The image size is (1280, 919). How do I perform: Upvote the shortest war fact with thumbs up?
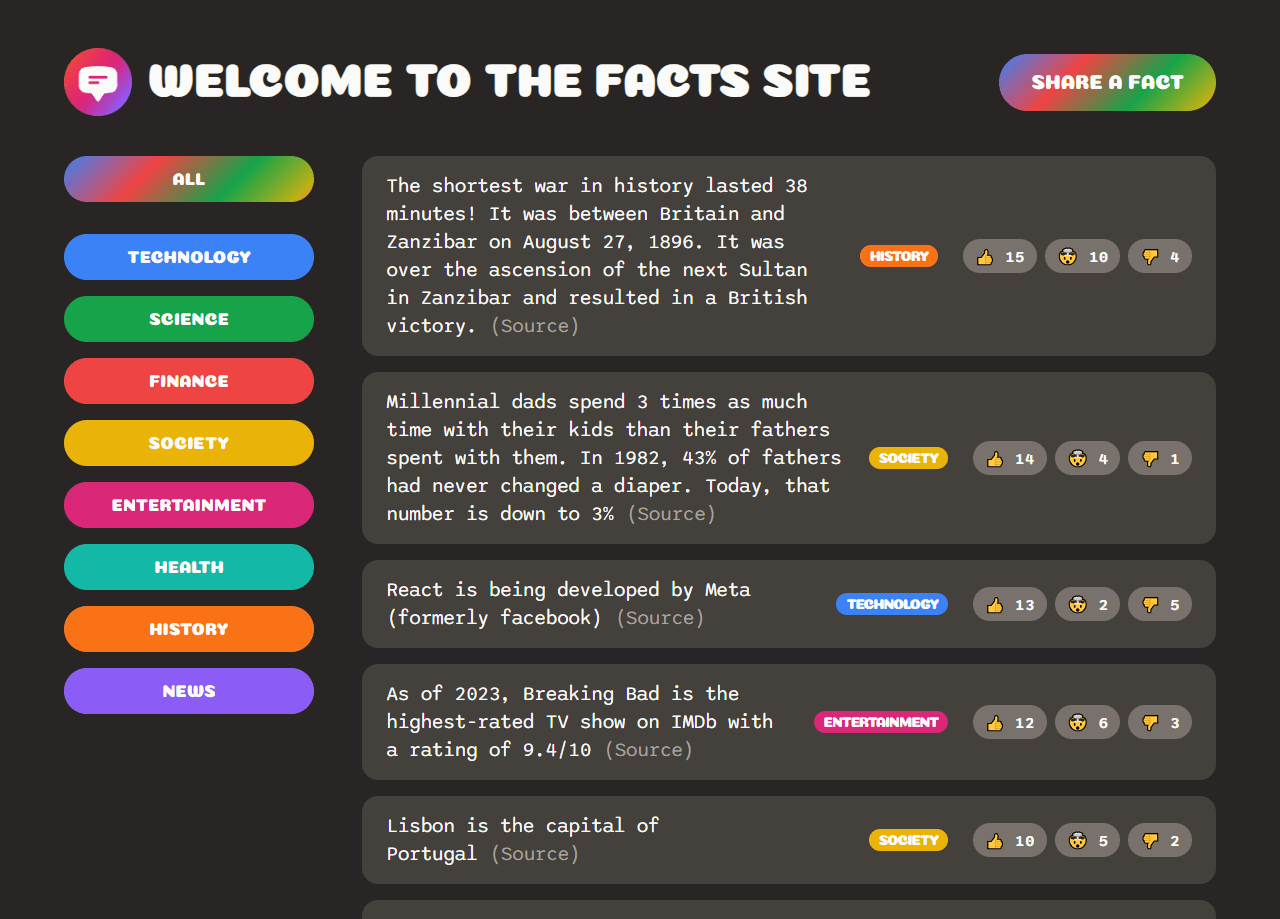click(1000, 256)
